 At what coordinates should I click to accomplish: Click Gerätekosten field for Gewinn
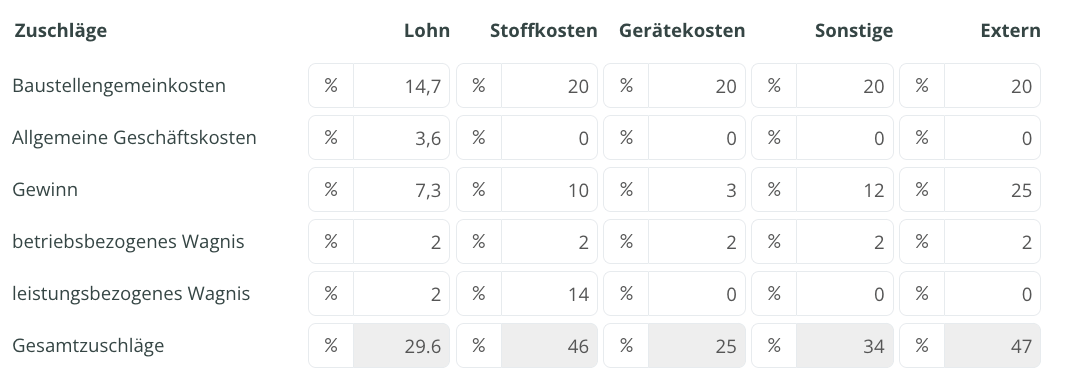coord(697,190)
